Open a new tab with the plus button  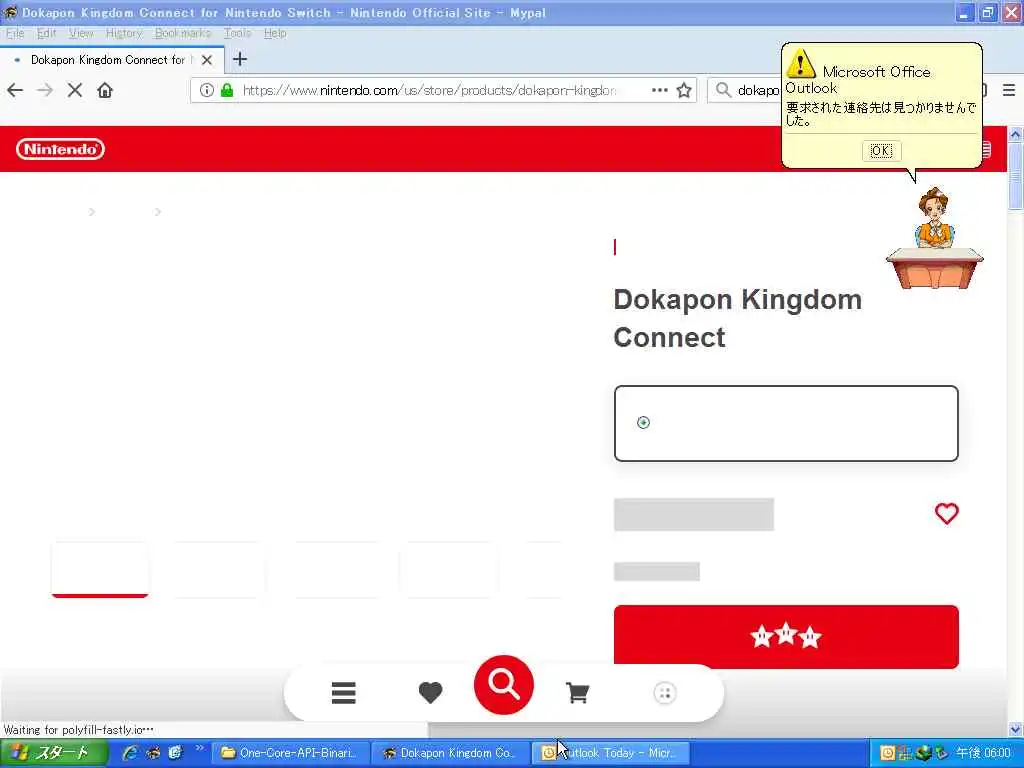coord(240,59)
